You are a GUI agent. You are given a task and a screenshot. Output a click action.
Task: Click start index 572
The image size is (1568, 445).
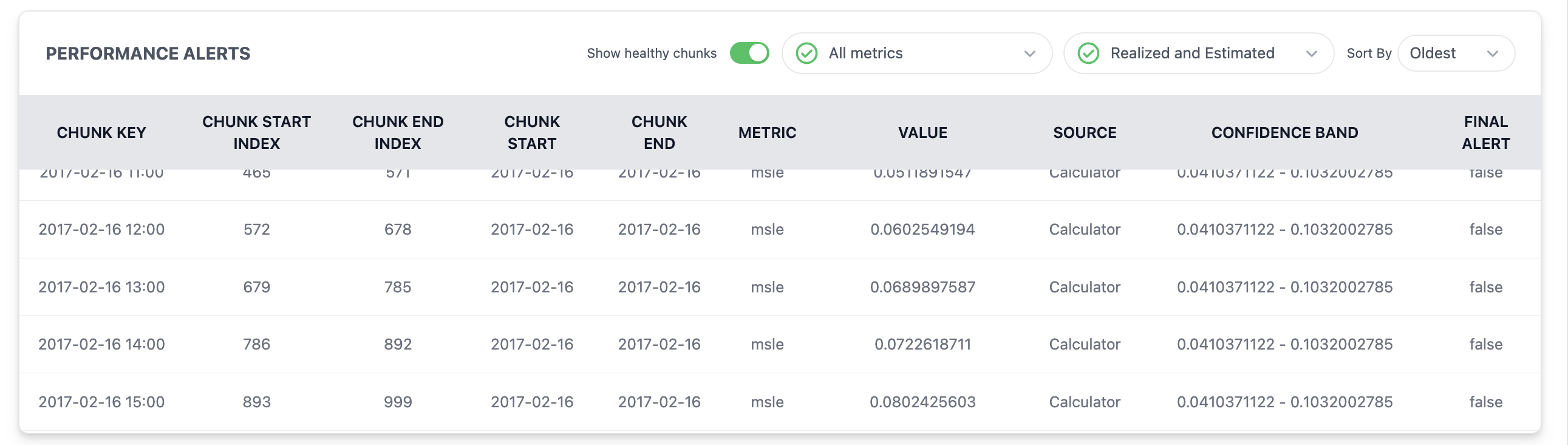tap(256, 229)
